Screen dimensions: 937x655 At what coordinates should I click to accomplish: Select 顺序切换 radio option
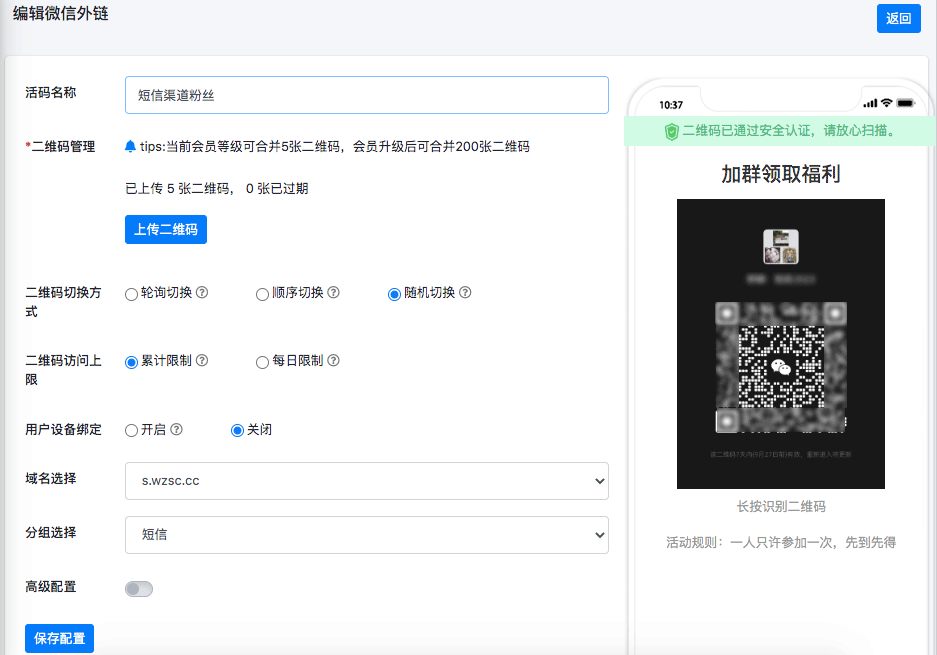[263, 294]
